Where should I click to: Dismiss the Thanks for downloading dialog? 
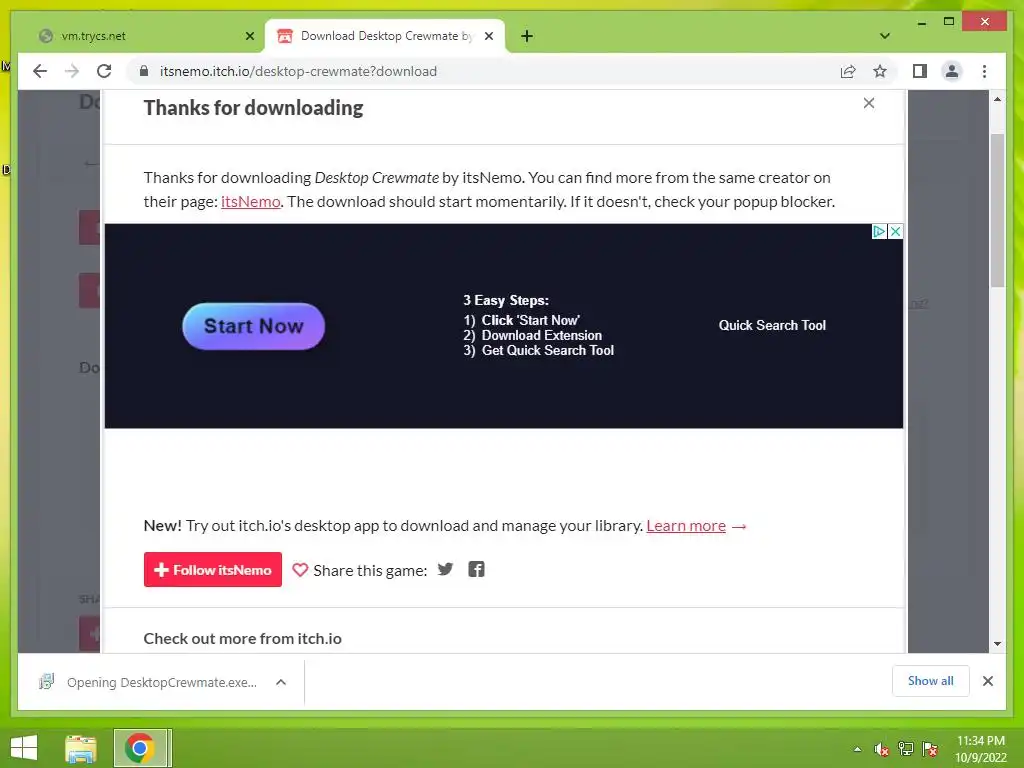tap(869, 103)
